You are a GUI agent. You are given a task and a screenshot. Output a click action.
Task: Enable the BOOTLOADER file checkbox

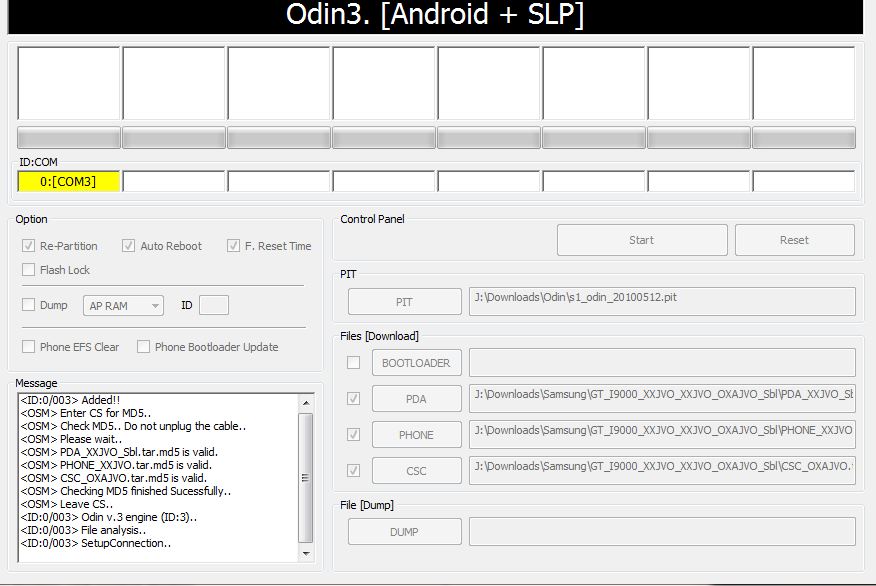tap(354, 363)
